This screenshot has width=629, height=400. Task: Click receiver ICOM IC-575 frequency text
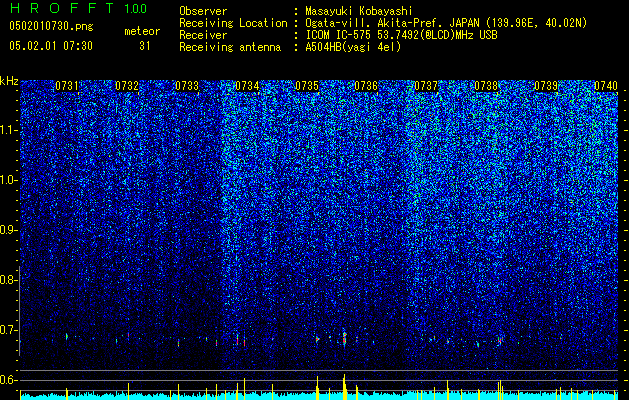click(401, 35)
